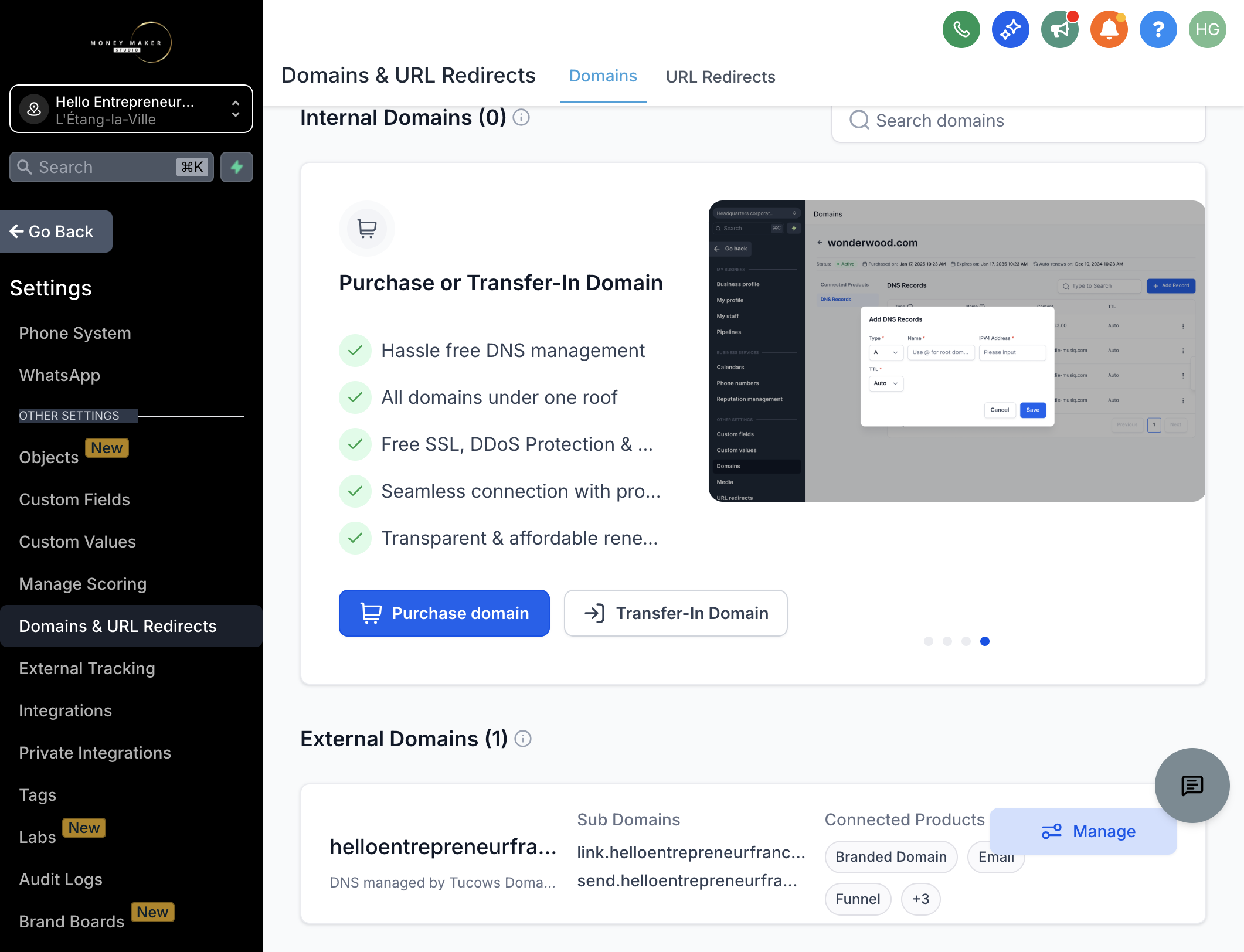Click the wonderwood.com DNS preview image
The height and width of the screenshot is (952, 1244).
tap(956, 351)
